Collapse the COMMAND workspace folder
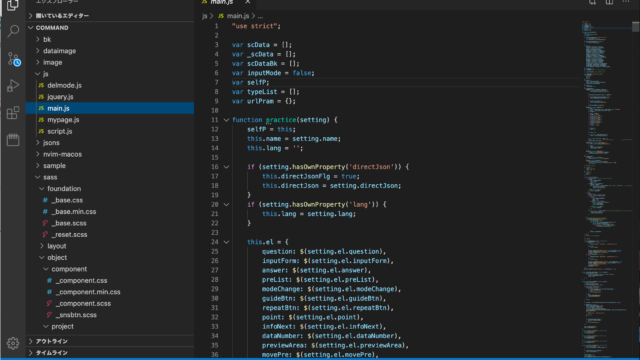This screenshot has width=640, height=360. (x=30, y=28)
